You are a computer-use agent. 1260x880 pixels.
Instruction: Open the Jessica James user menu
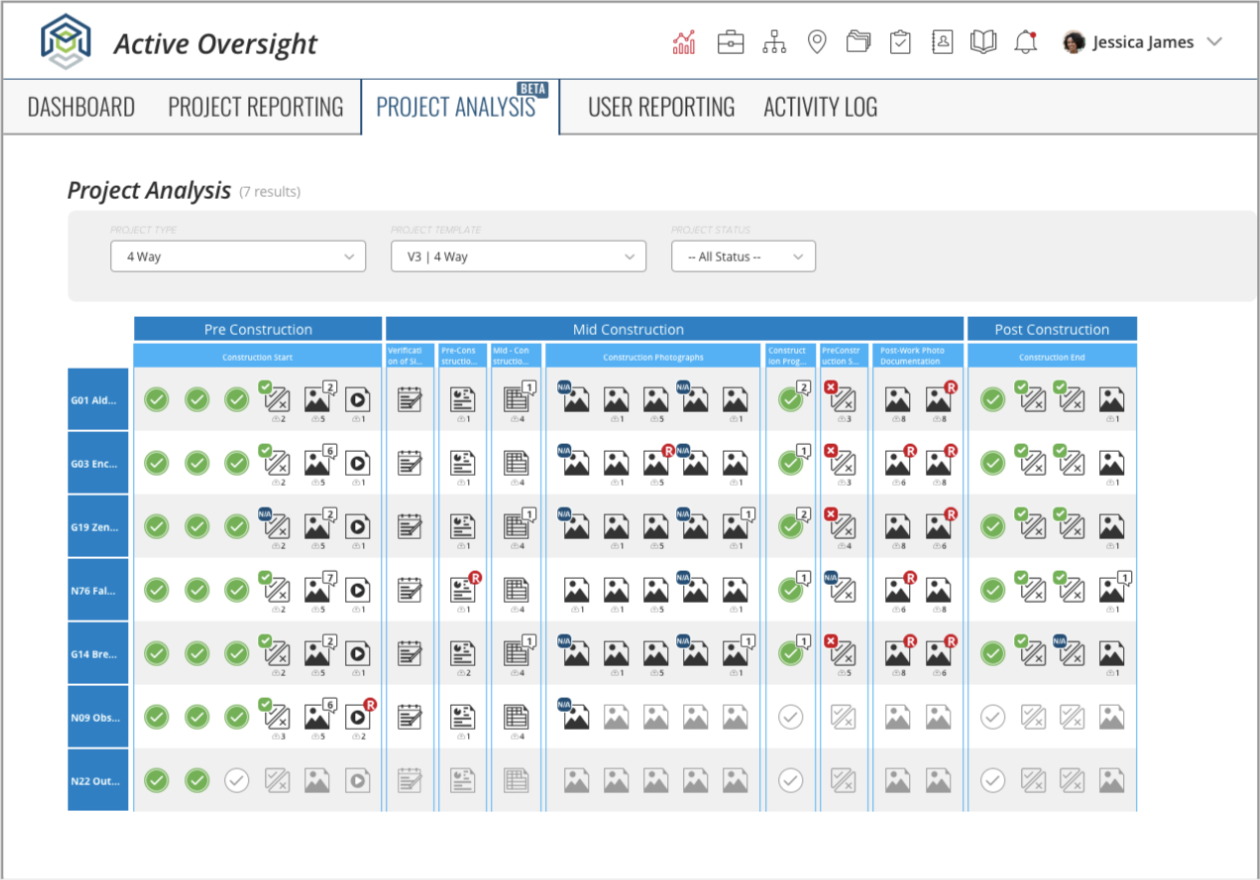(1143, 42)
